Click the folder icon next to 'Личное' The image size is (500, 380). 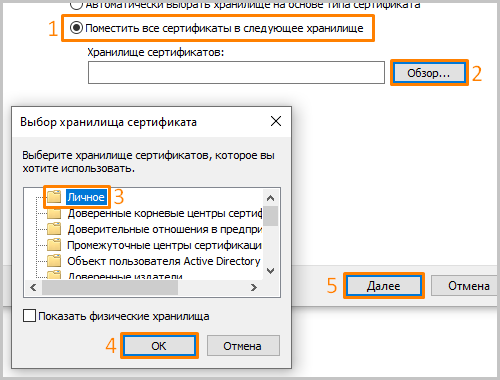tap(54, 197)
